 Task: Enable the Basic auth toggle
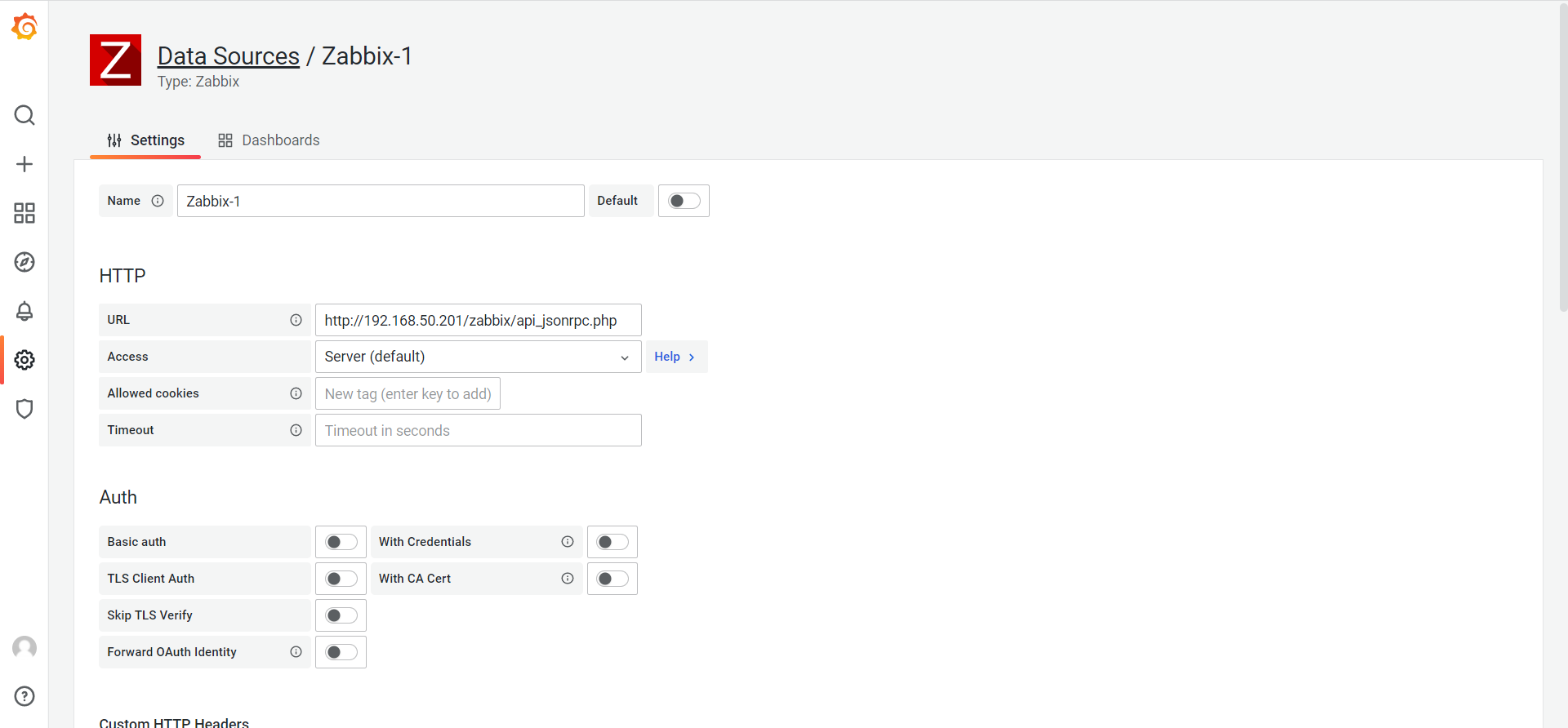pyautogui.click(x=341, y=542)
